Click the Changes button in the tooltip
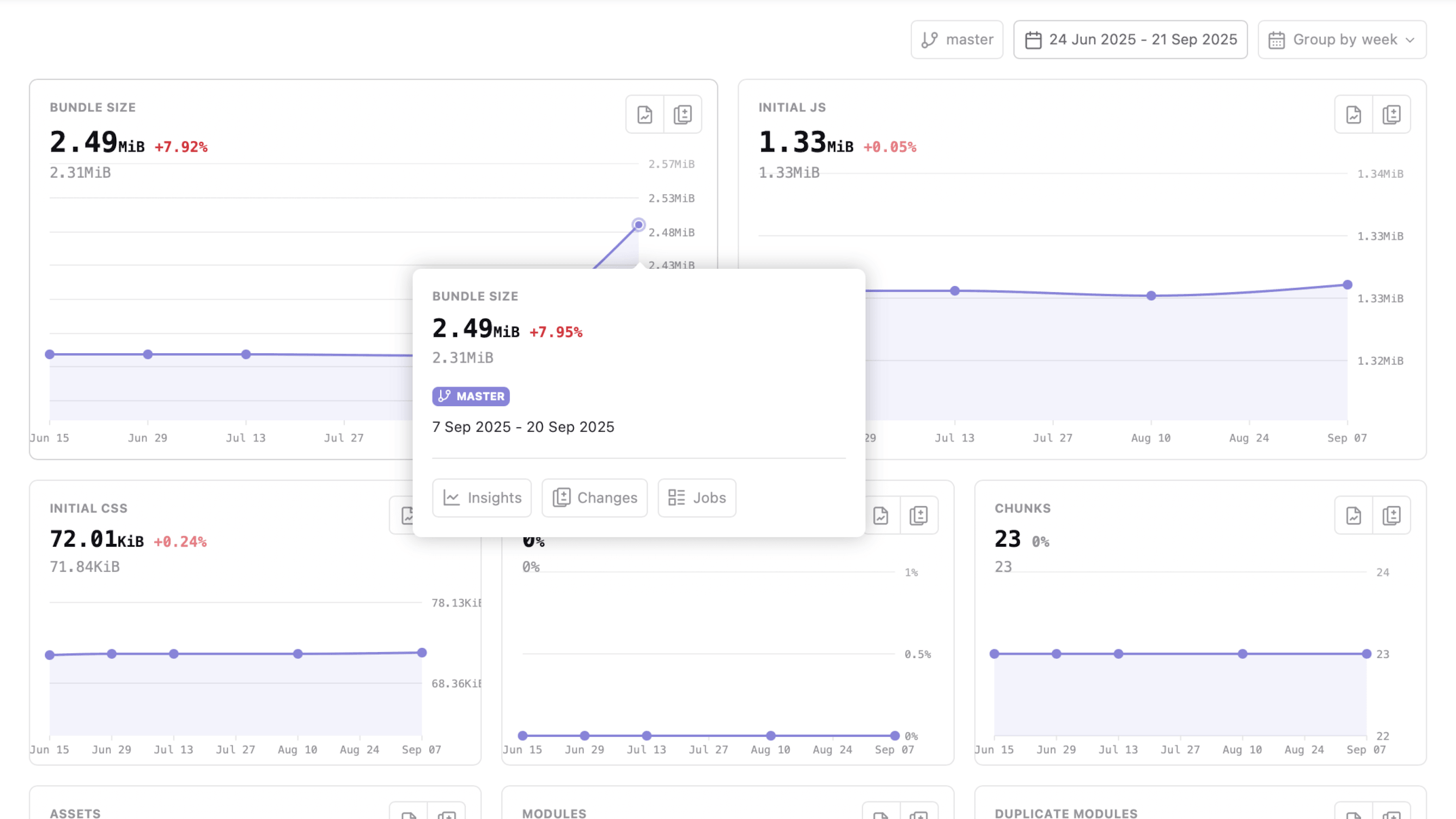Screen dimensions: 1456x819 click(594, 498)
